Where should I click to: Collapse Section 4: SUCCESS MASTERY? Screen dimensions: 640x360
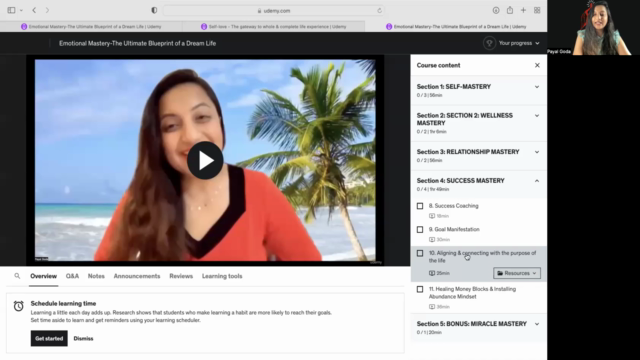point(537,181)
